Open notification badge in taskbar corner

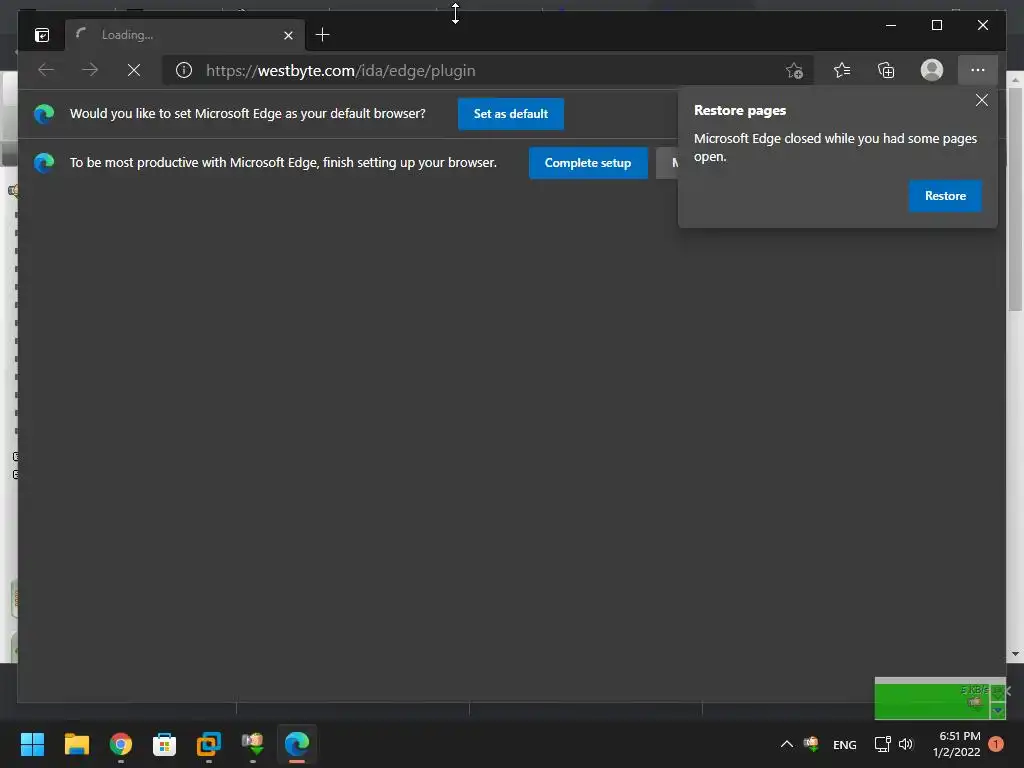[997, 744]
